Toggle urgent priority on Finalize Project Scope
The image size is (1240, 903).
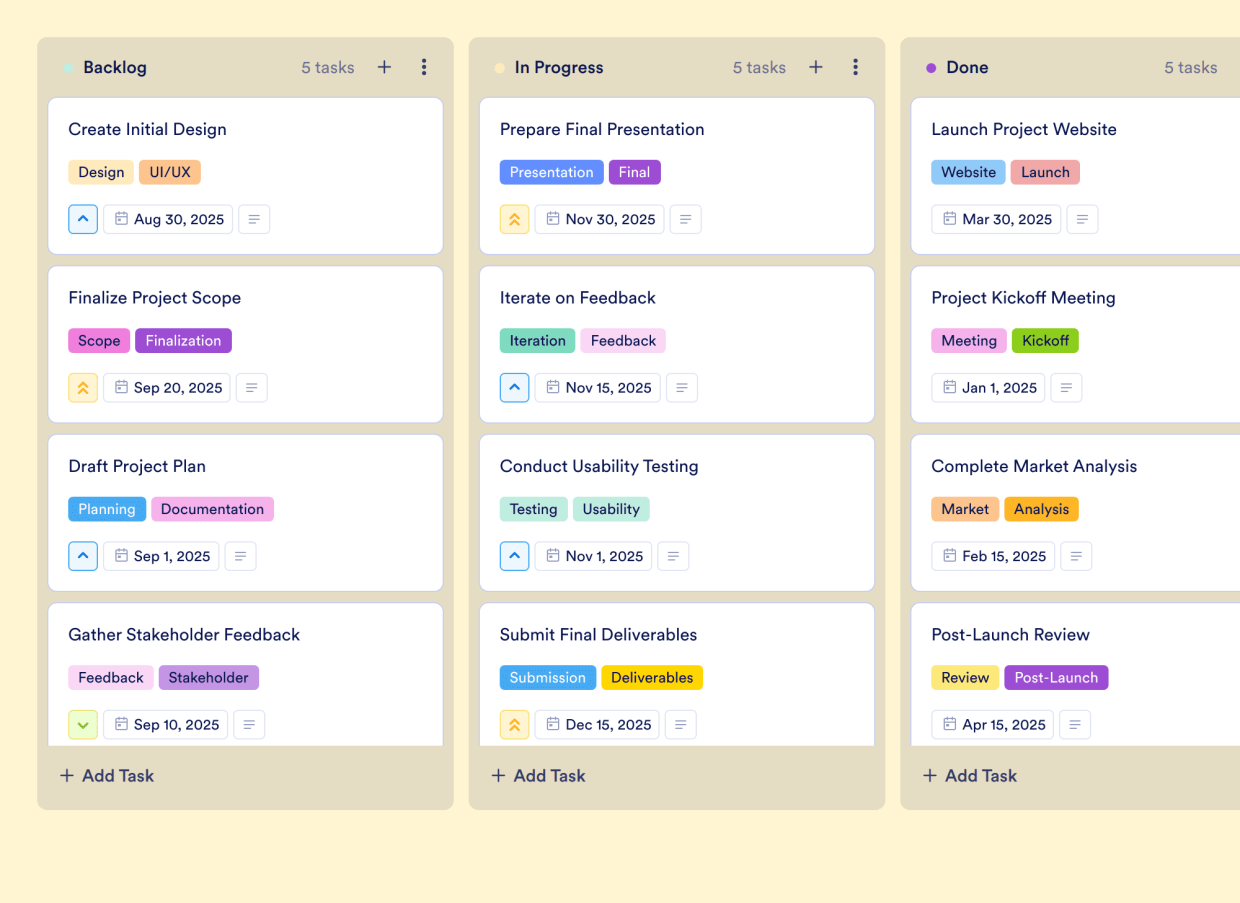(x=83, y=387)
